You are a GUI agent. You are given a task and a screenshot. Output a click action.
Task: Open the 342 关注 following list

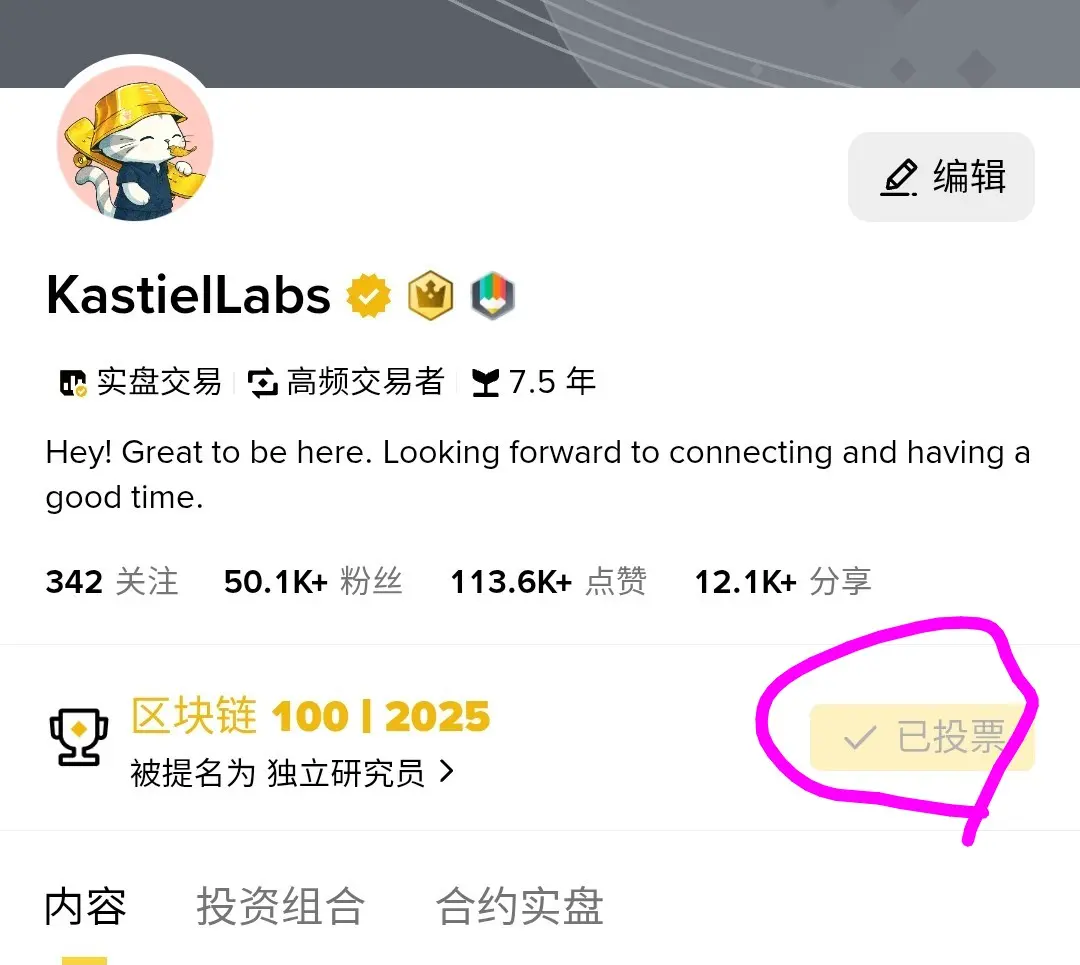tap(112, 581)
